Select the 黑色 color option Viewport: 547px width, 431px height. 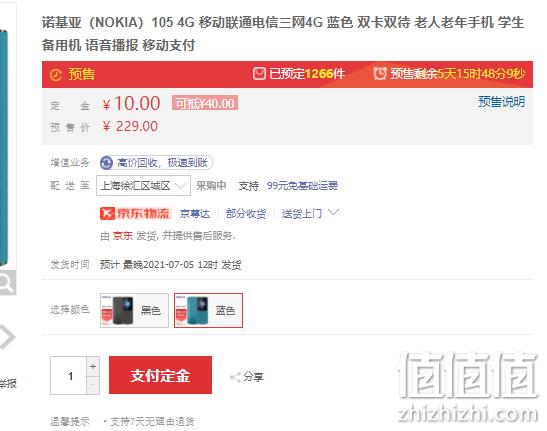tap(134, 310)
